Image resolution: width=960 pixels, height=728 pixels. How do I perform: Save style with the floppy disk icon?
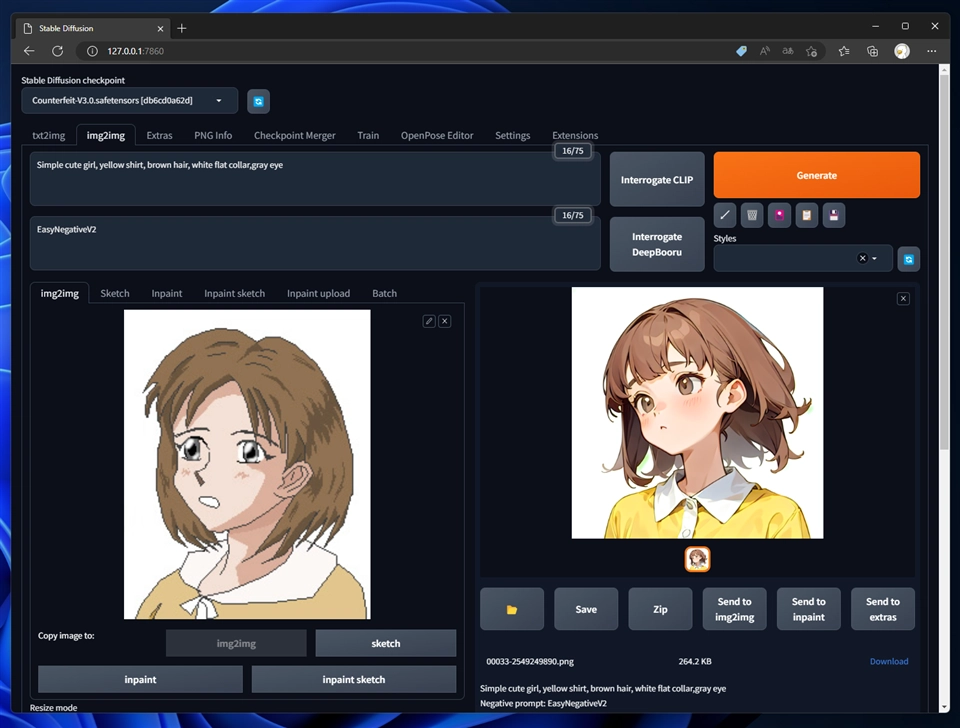(x=834, y=215)
